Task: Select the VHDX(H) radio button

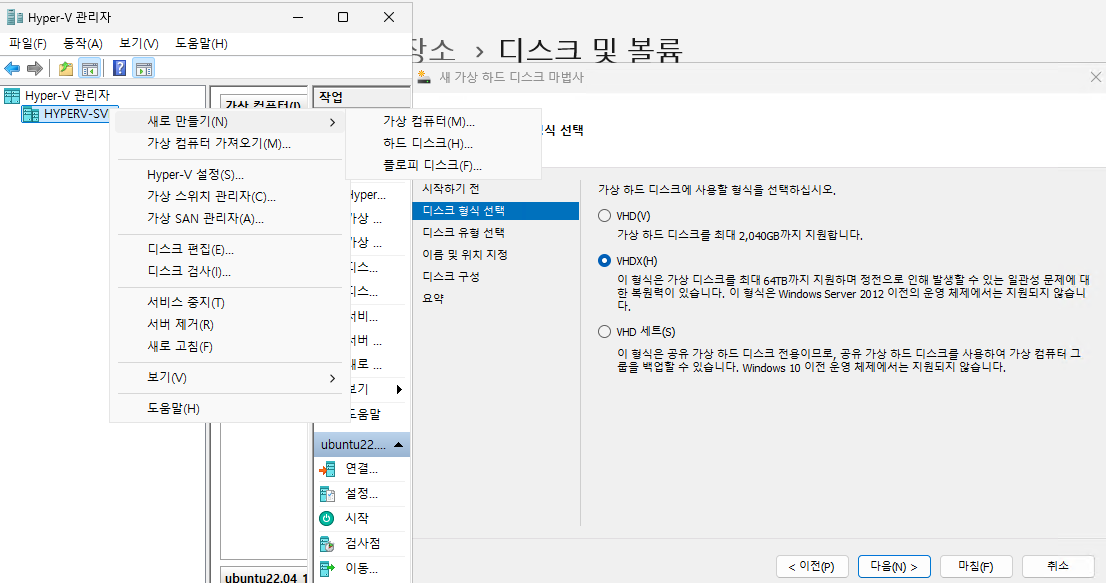Action: (x=604, y=261)
